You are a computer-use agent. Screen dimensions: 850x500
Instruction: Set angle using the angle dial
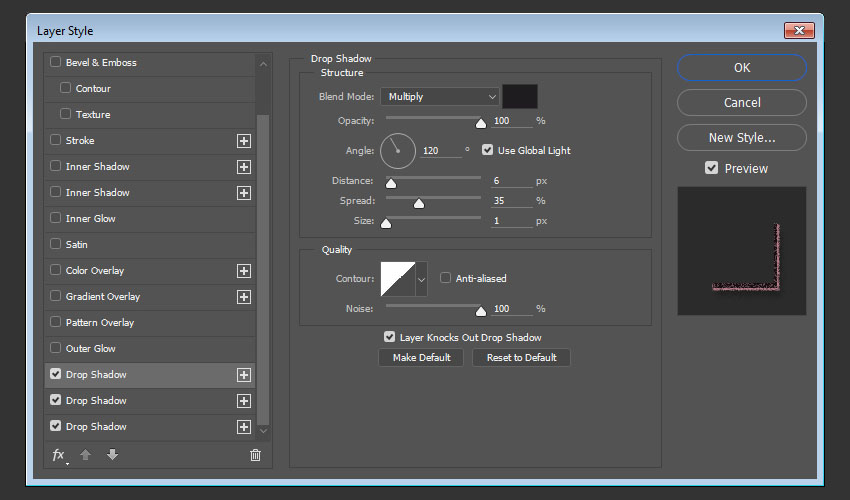point(397,151)
